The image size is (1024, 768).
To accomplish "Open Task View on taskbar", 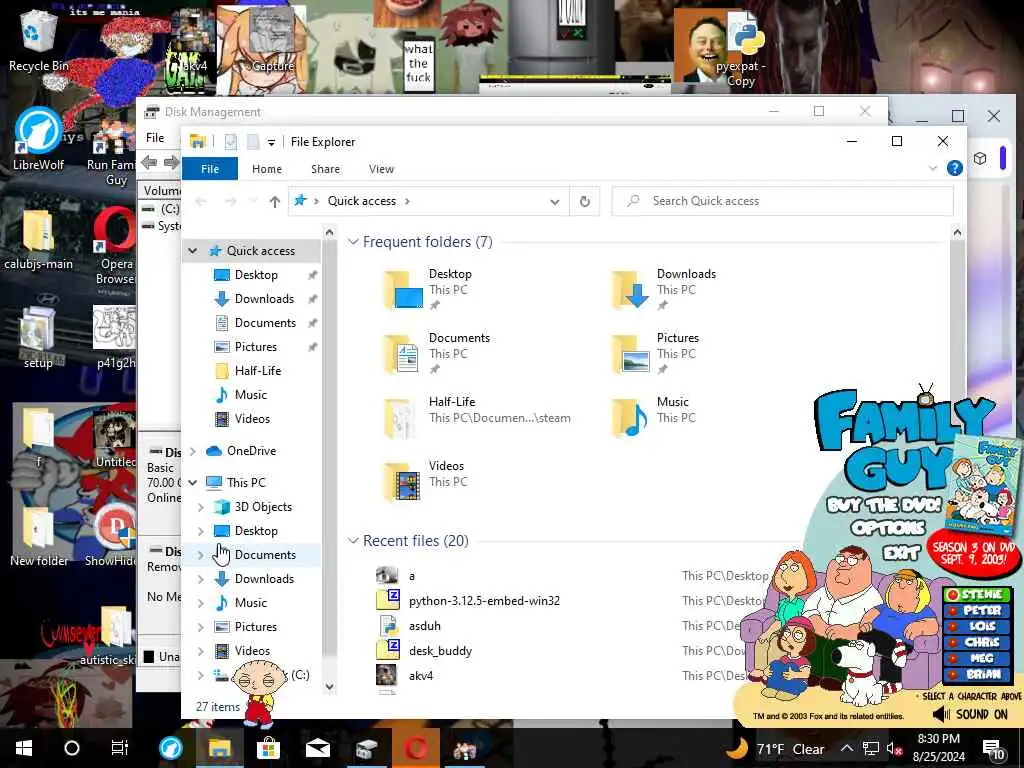I will 120,748.
